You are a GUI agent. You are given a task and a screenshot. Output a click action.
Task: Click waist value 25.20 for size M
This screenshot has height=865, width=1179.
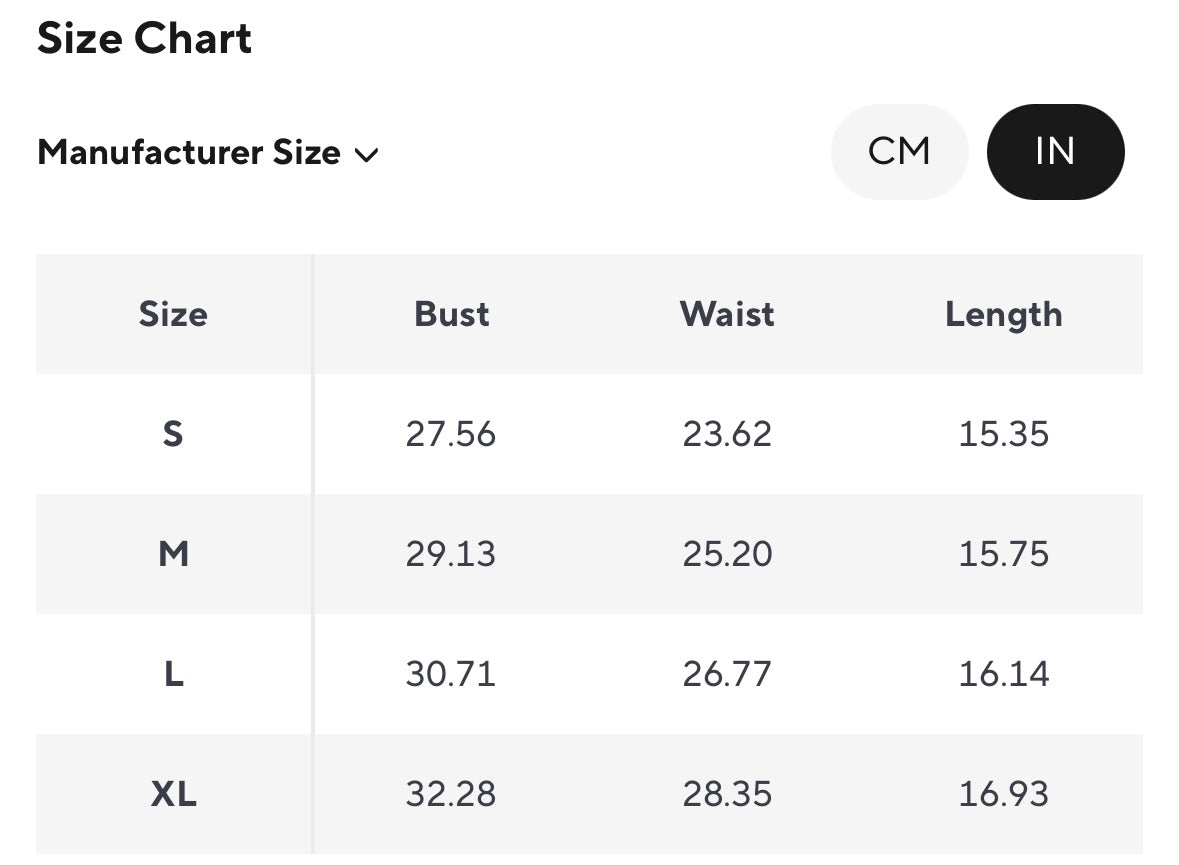727,554
